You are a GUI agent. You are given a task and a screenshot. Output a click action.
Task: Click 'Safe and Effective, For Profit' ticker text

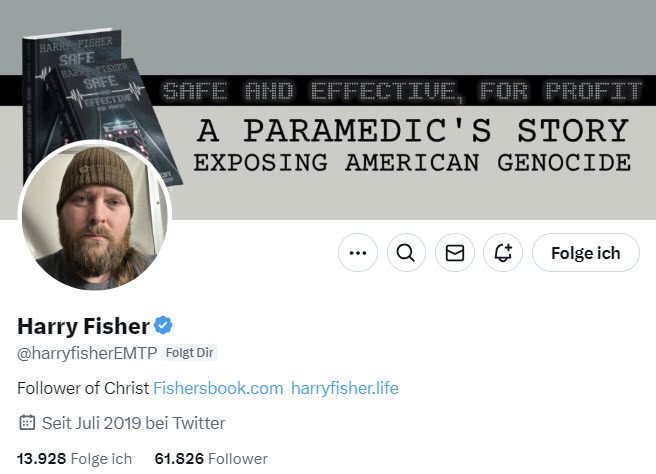[400, 92]
